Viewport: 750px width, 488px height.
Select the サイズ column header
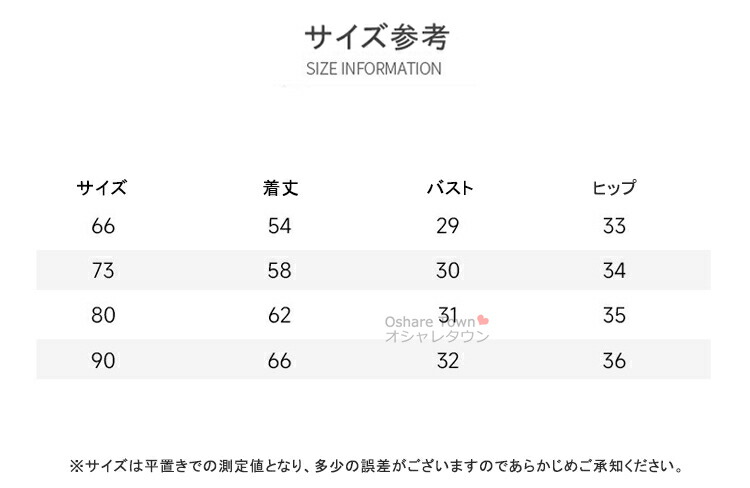pos(102,188)
